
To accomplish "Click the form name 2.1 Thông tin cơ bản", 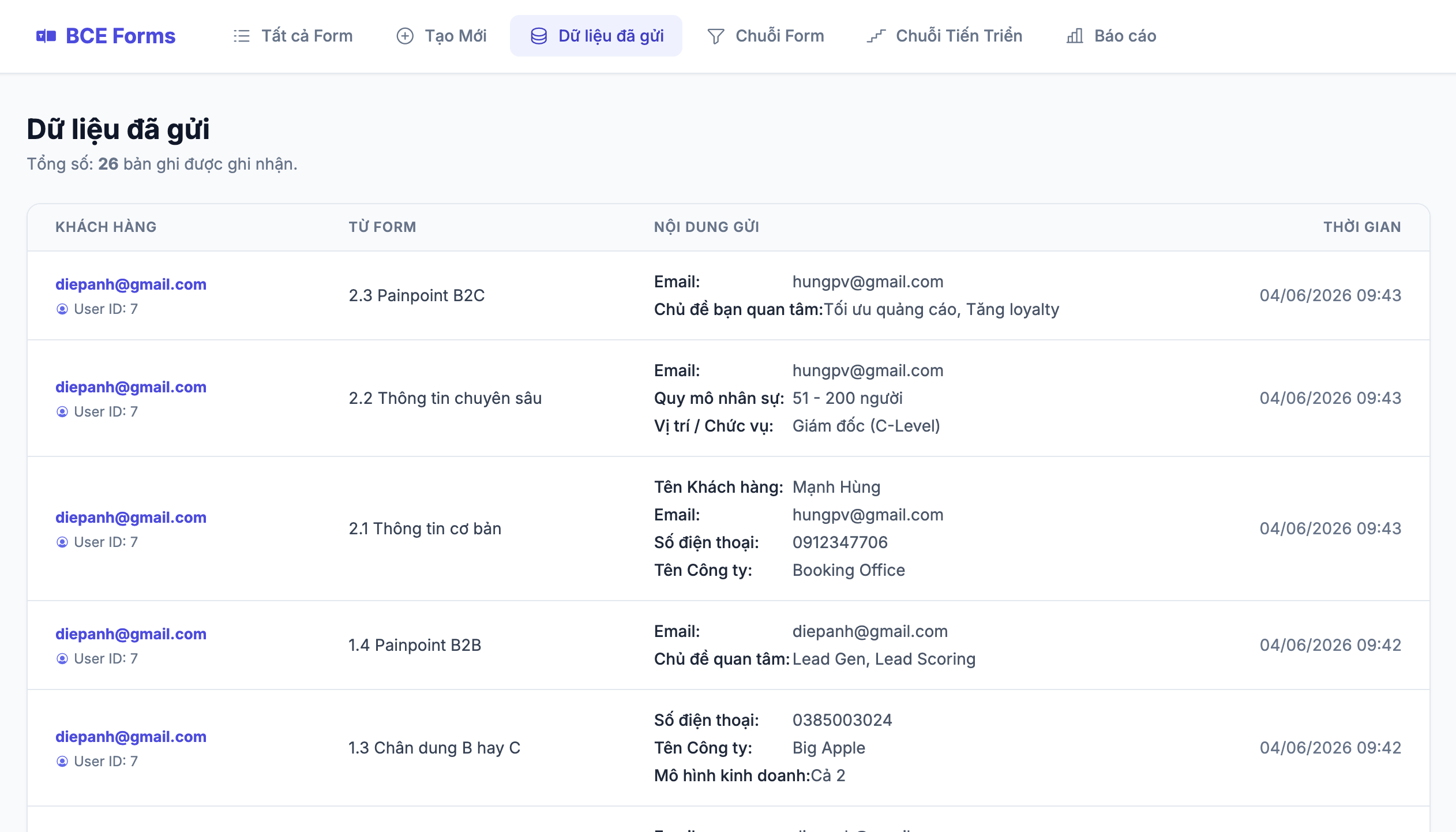I will click(x=425, y=529).
